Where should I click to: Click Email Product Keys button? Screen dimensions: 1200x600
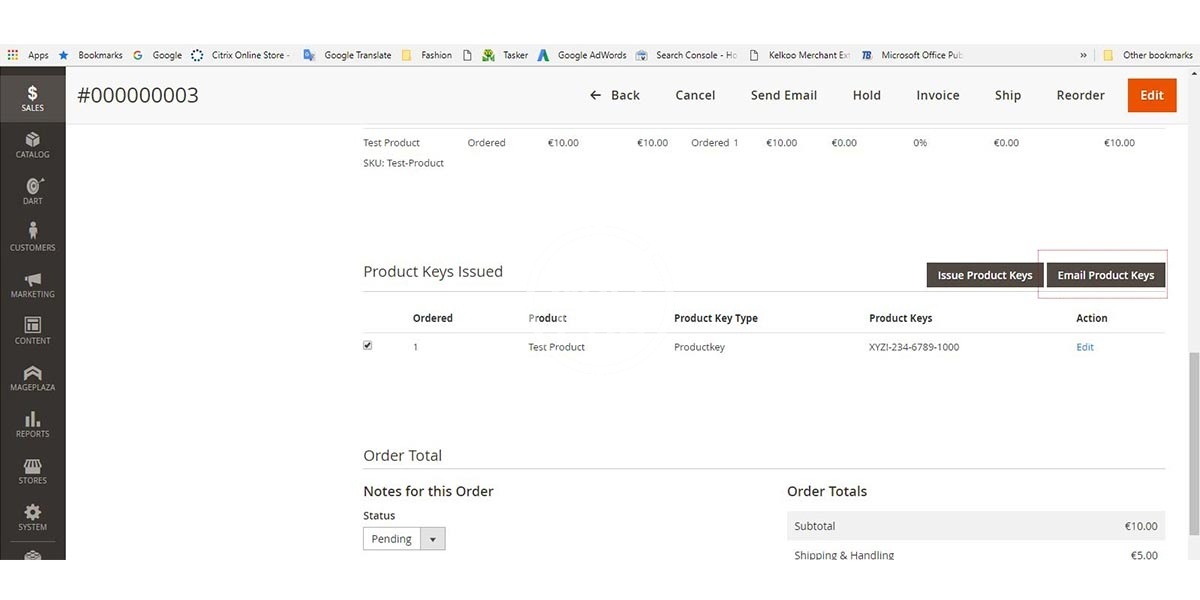[x=1105, y=275]
